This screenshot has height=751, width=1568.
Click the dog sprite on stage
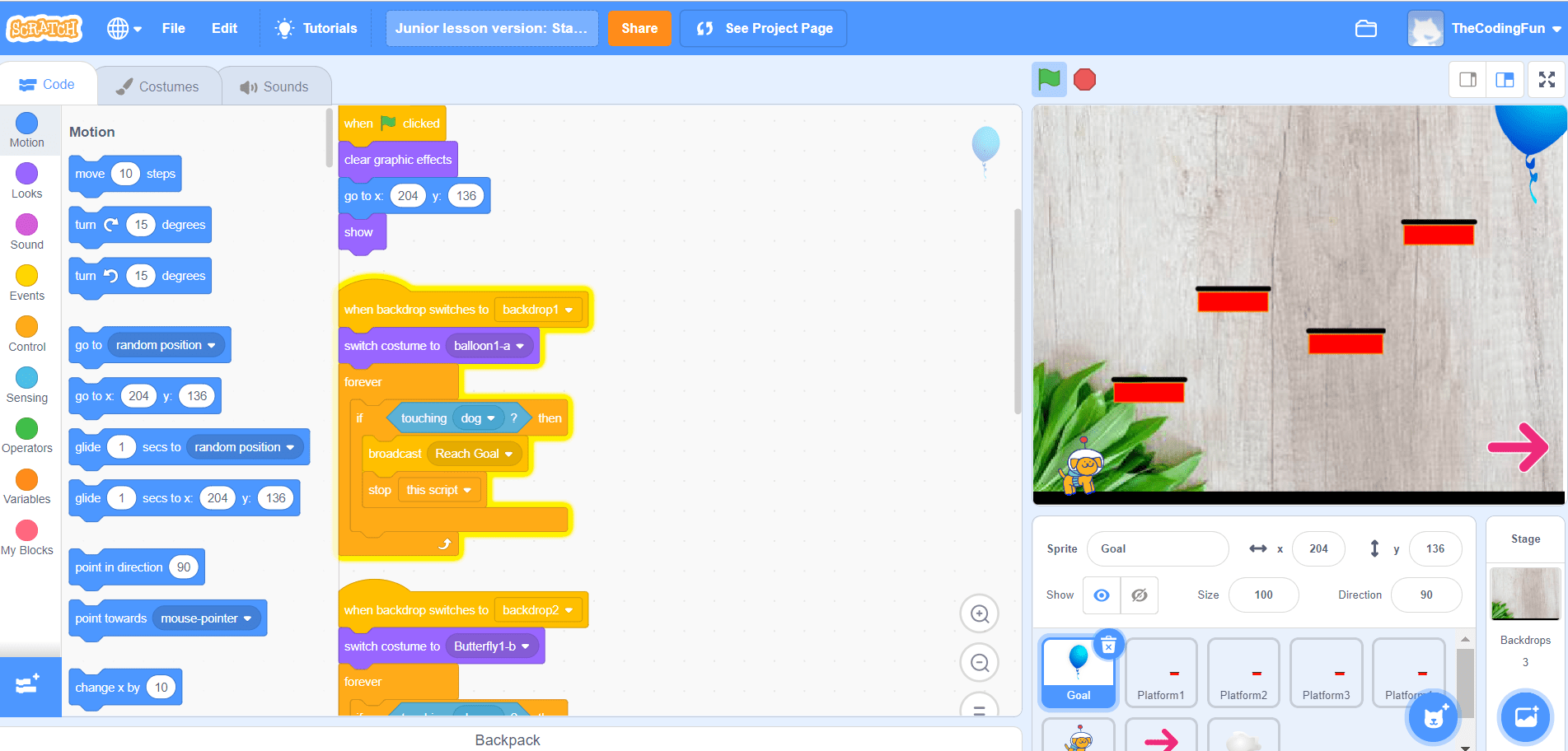(x=1081, y=466)
